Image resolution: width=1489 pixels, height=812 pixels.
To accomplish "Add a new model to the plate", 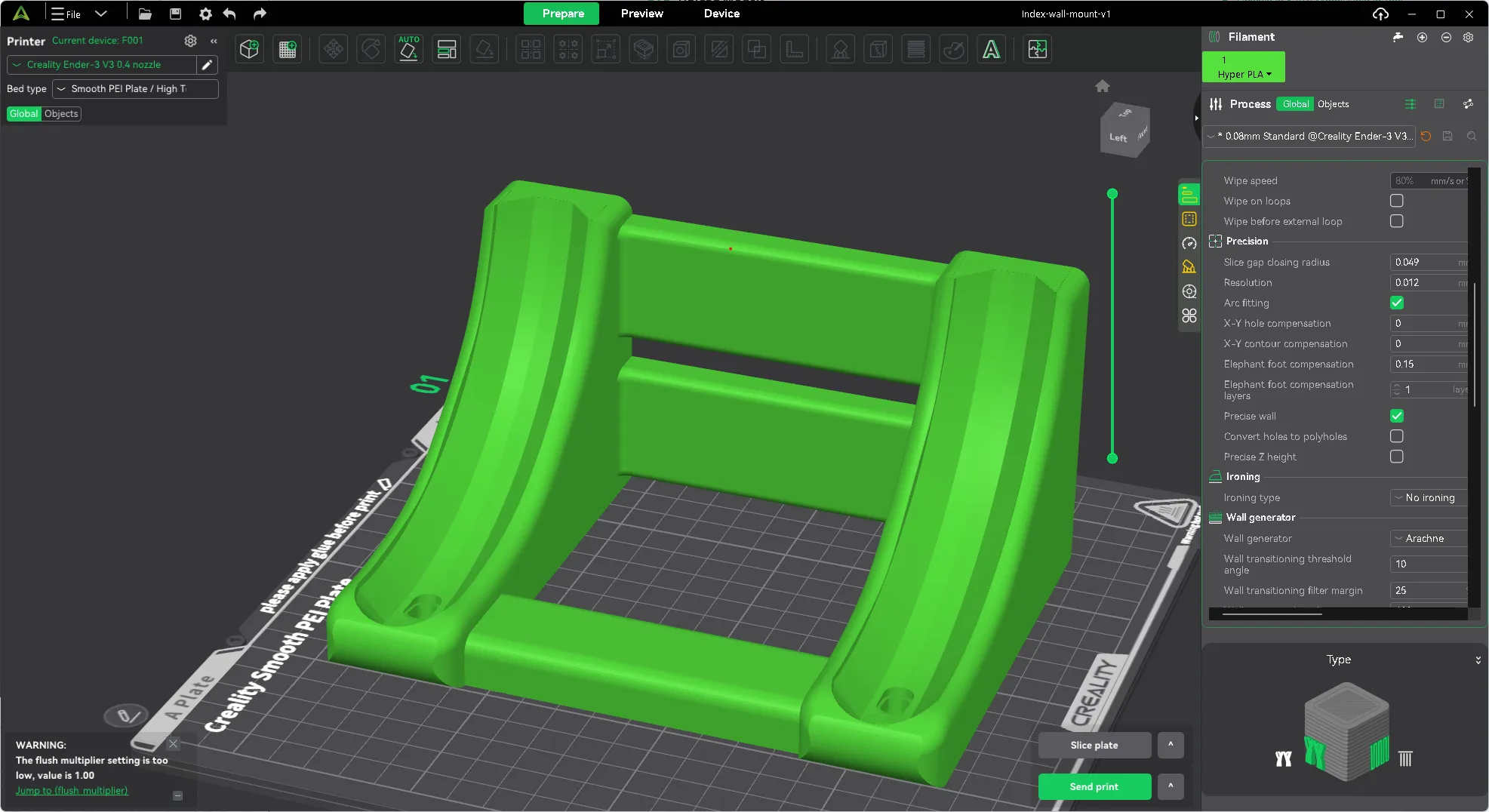I will point(249,49).
